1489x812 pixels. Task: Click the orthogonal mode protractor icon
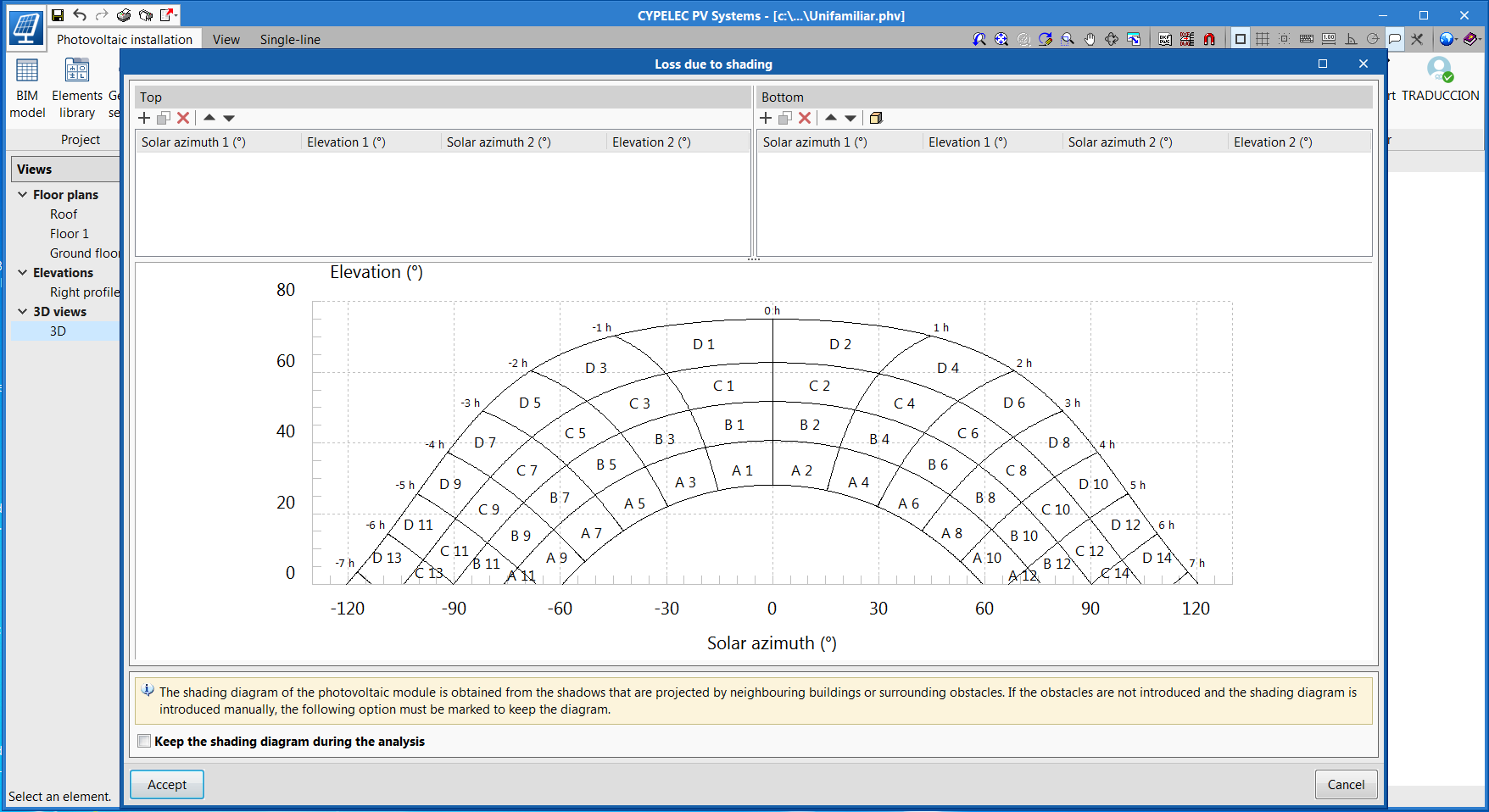[x=1351, y=38]
